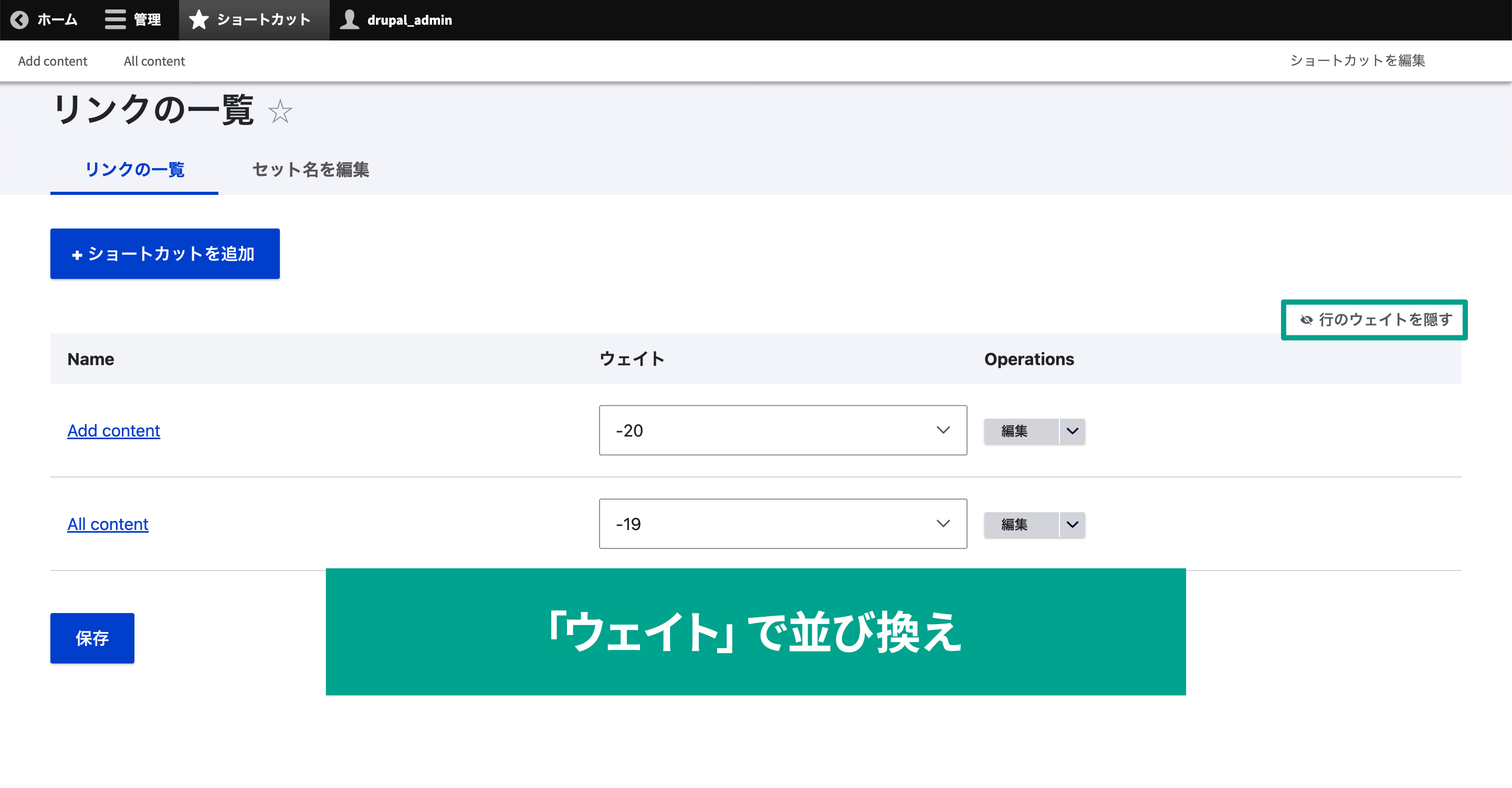The width and height of the screenshot is (1512, 788).
Task: Click the Name column header
Action: [91, 359]
